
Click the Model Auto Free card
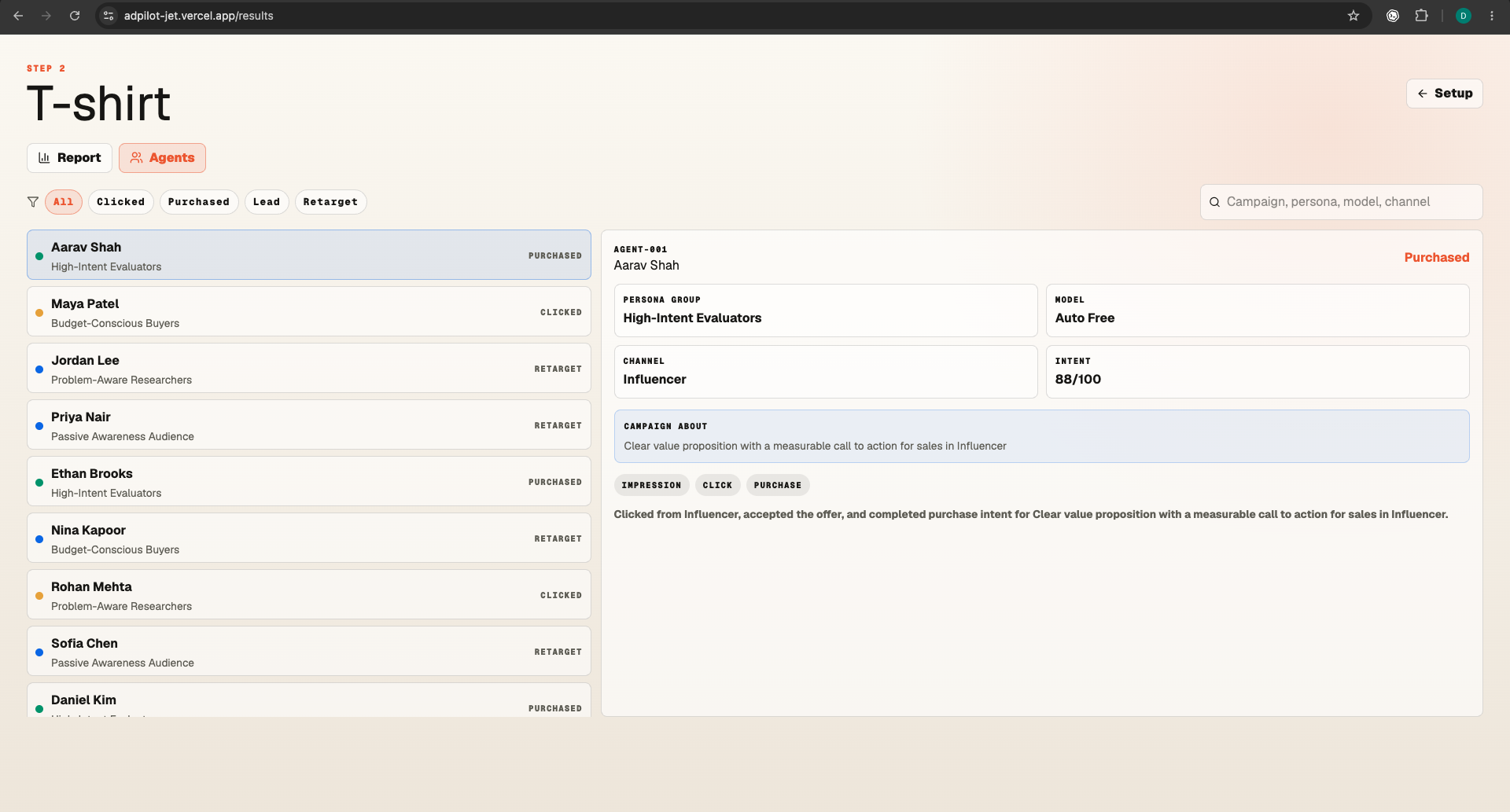(1258, 310)
